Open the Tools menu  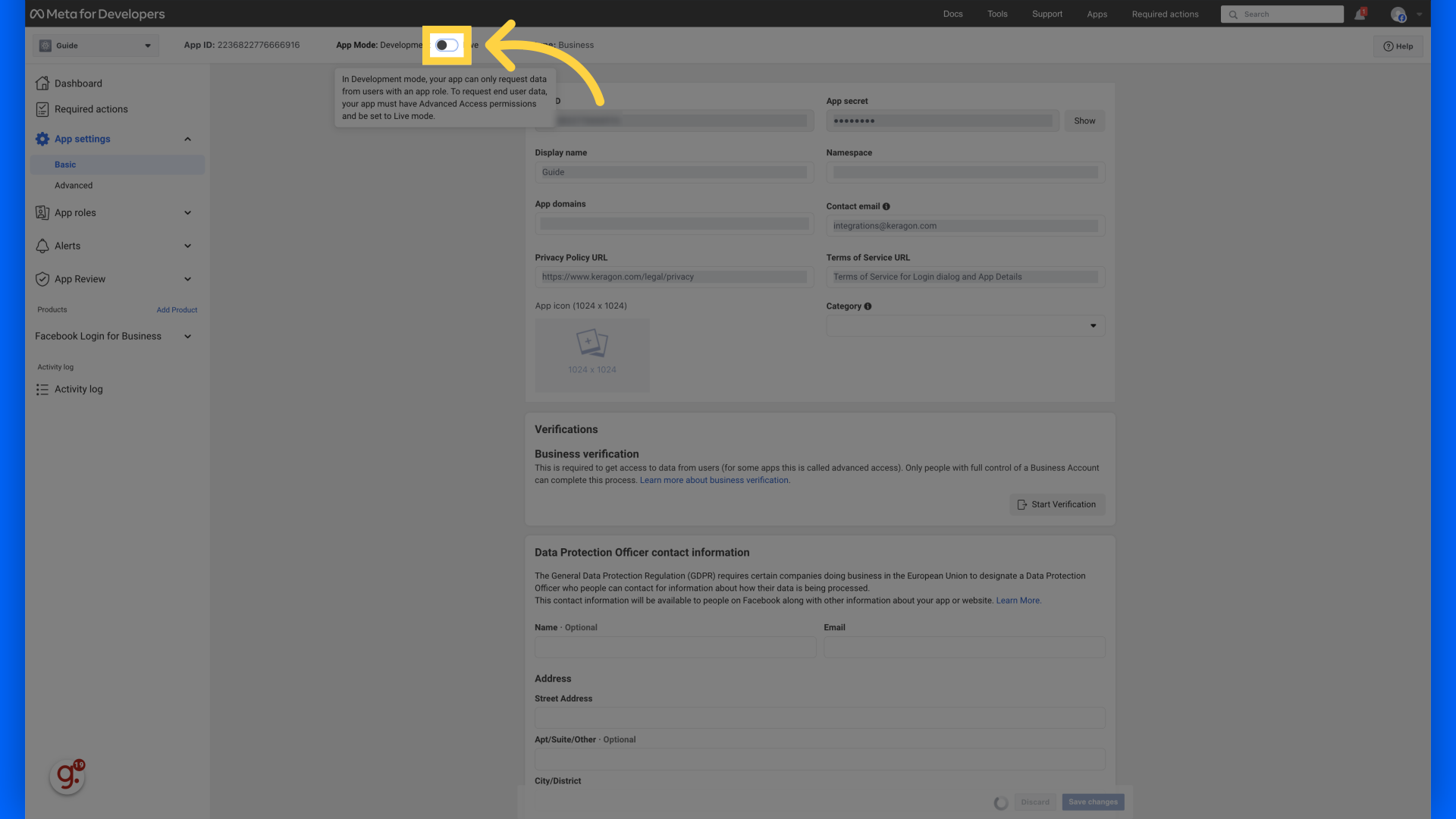[x=997, y=14]
